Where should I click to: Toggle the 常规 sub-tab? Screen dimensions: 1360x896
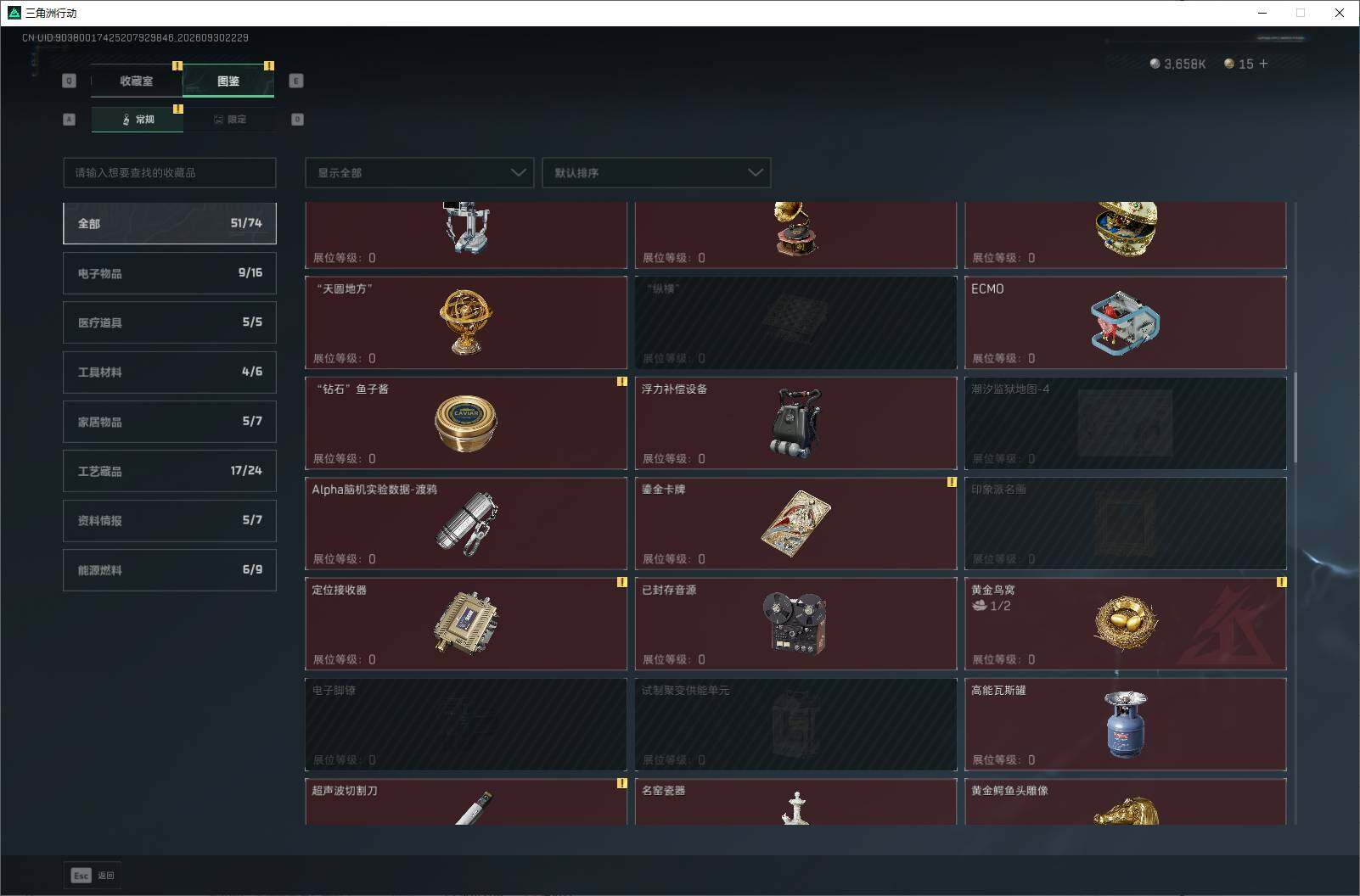point(138,119)
